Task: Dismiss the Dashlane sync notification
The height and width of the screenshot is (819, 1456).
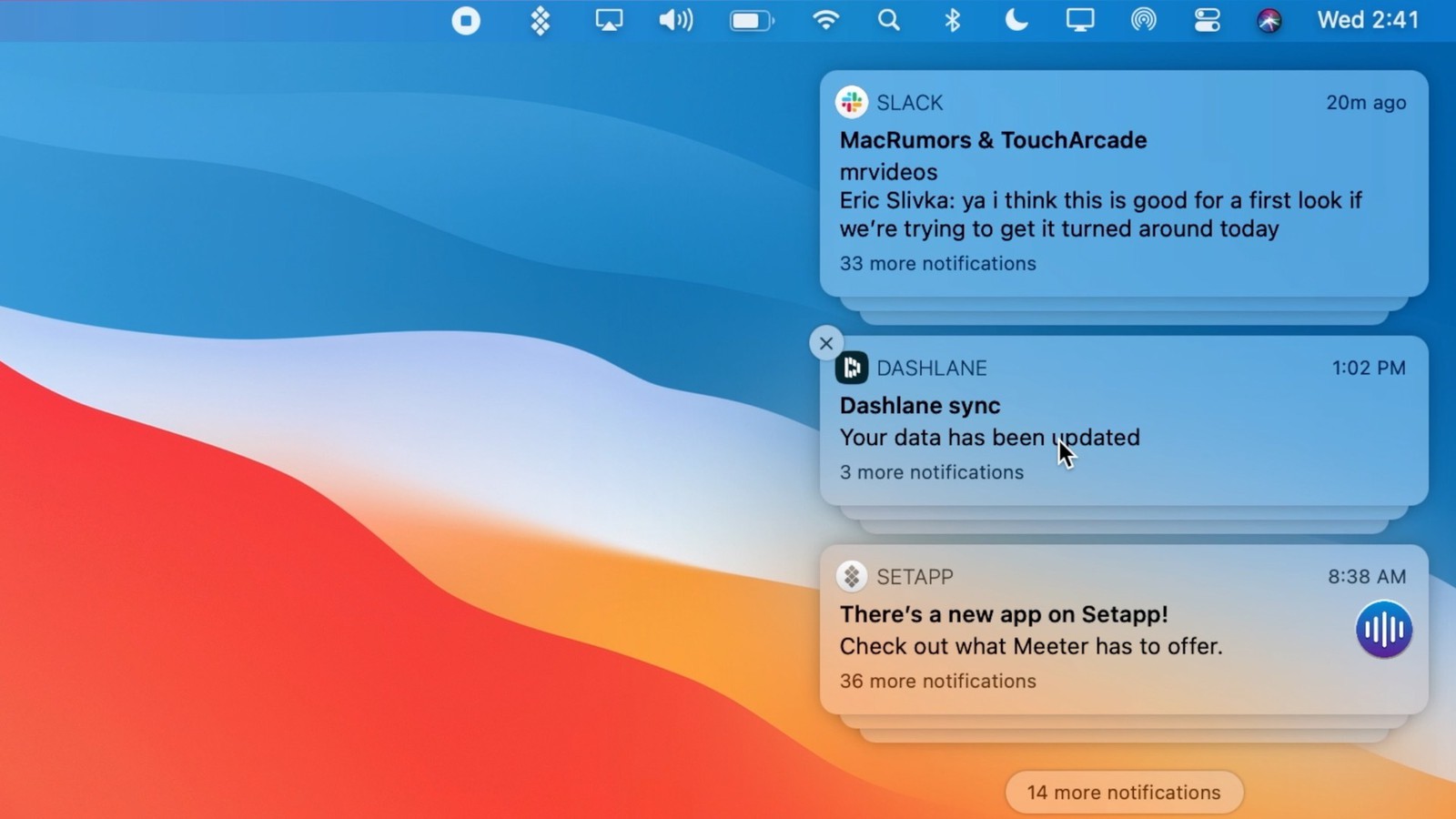Action: pyautogui.click(x=826, y=343)
